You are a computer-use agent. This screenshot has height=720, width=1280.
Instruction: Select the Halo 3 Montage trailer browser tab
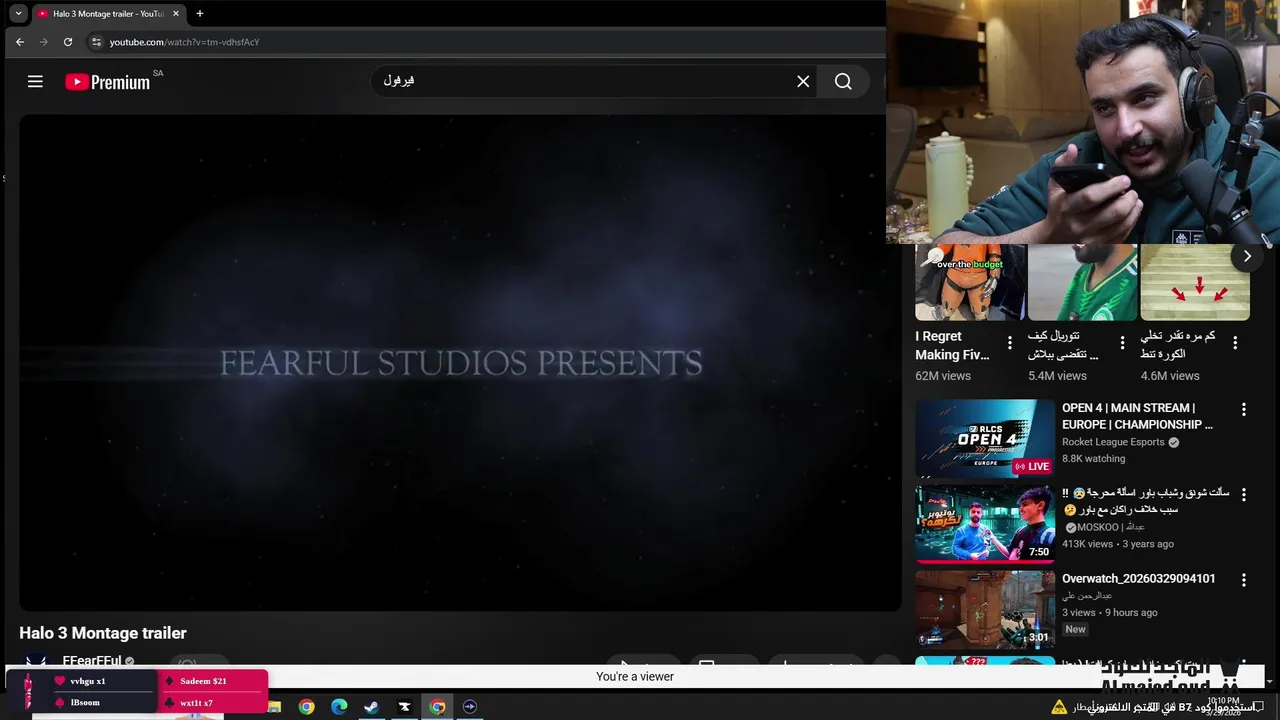click(108, 14)
